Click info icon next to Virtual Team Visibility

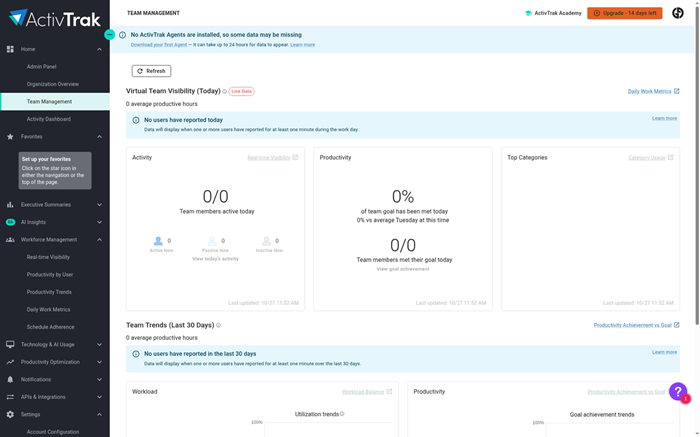tap(225, 92)
